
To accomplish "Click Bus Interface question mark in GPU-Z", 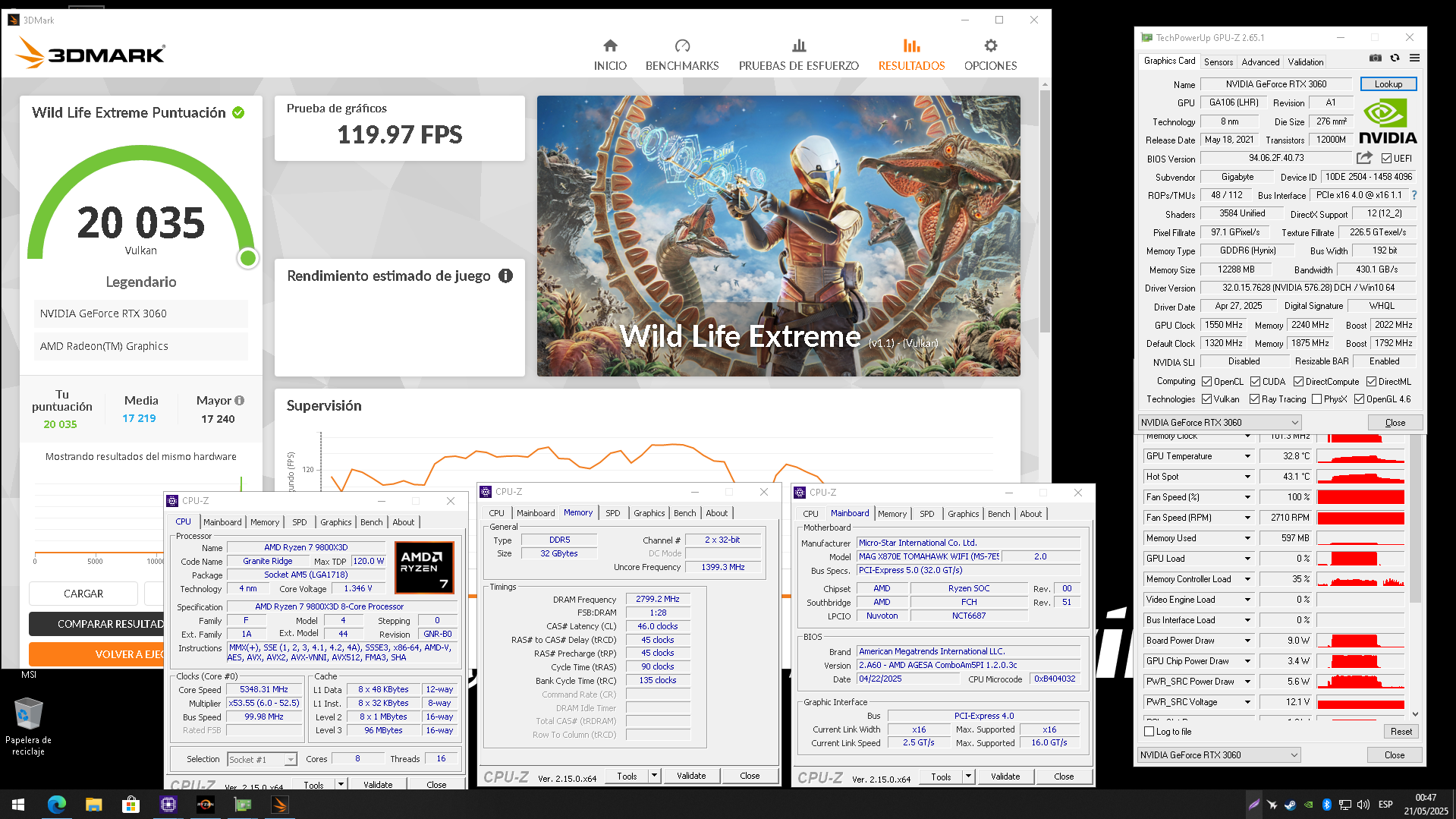I will [1414, 195].
